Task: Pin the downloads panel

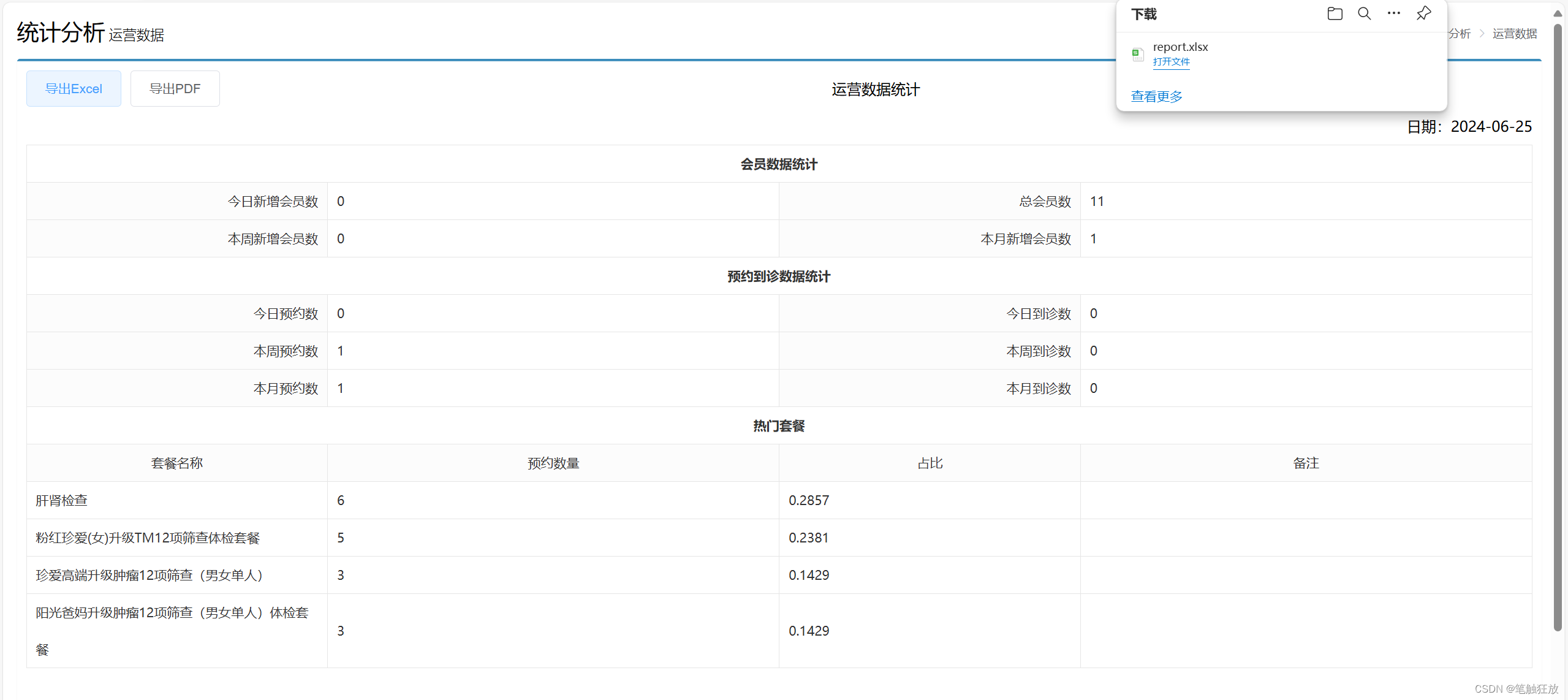Action: 1423,13
